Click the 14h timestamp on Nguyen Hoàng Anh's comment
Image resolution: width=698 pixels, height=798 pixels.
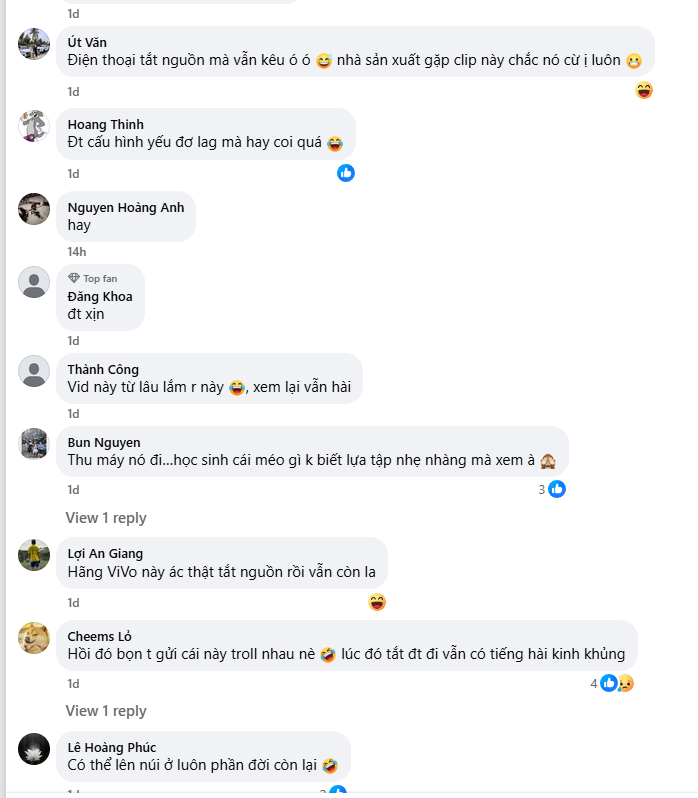pos(77,252)
